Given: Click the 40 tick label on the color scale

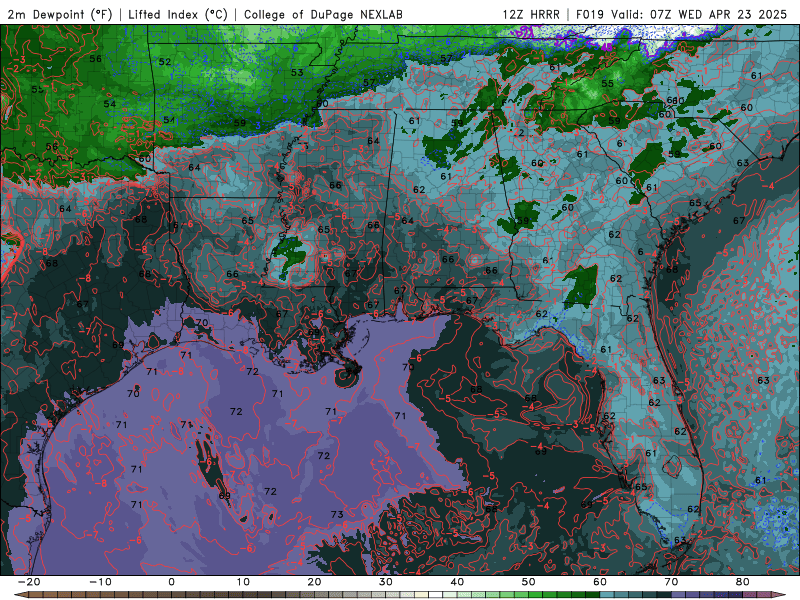Looking at the screenshot, I should pos(457,582).
